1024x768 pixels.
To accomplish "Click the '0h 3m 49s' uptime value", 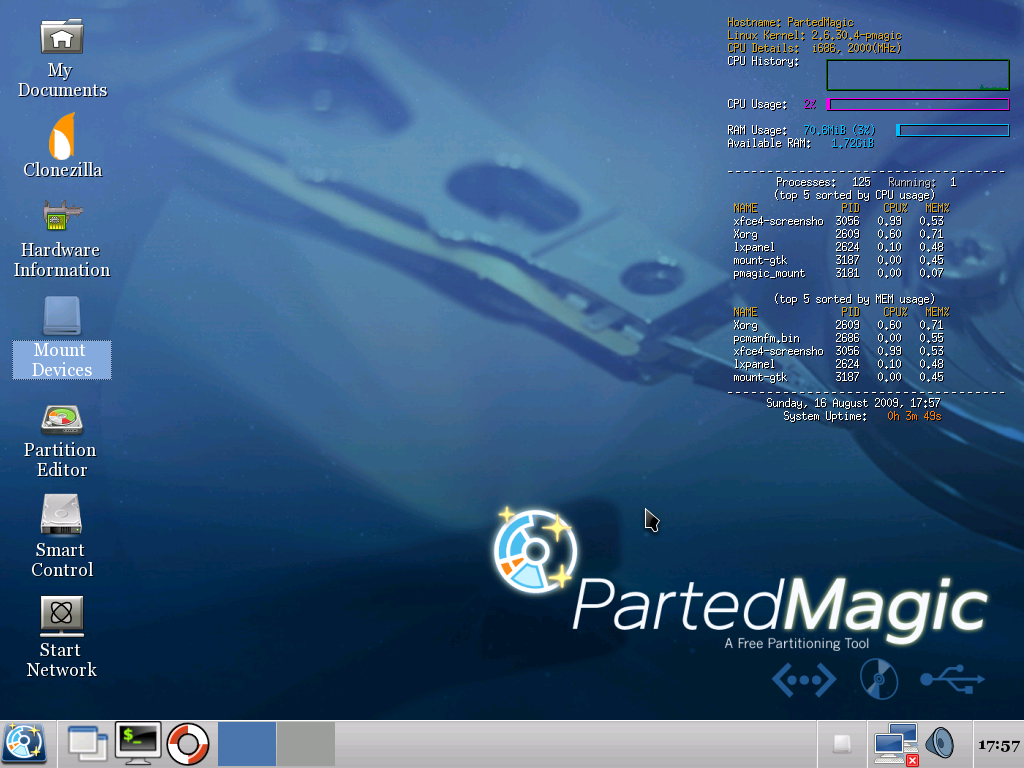I will click(x=914, y=416).
